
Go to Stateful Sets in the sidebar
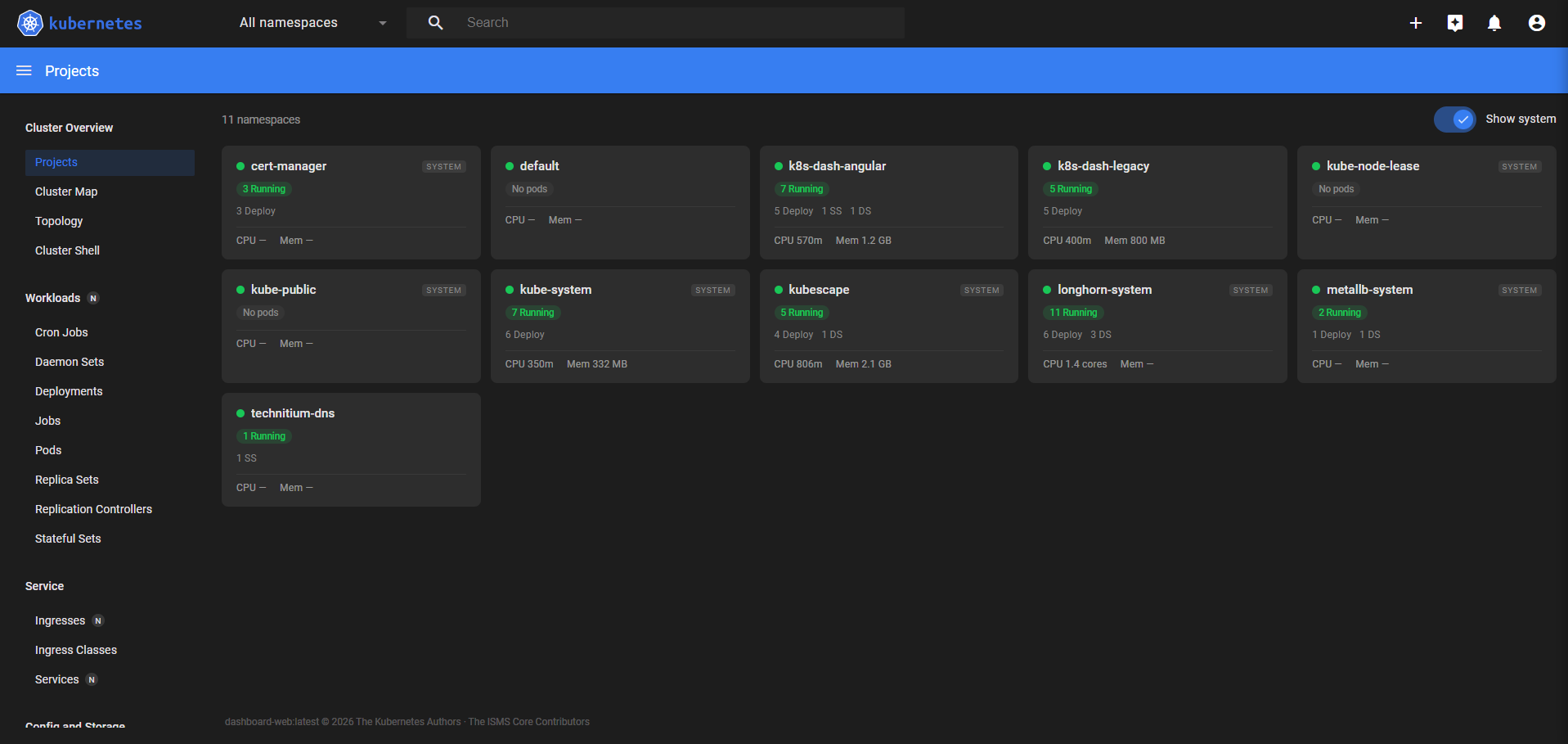click(x=68, y=539)
